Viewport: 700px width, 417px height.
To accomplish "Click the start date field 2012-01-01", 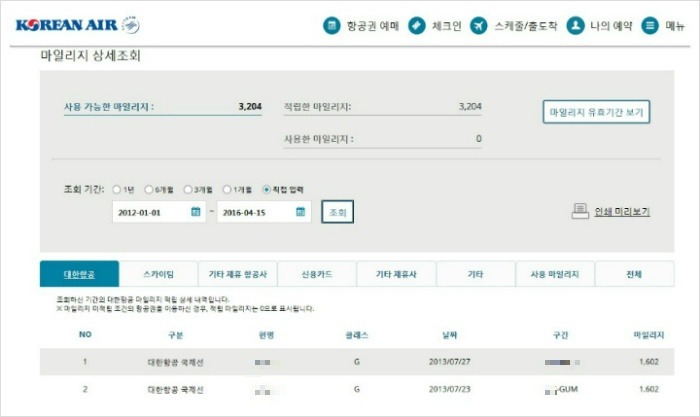I will tap(159, 212).
